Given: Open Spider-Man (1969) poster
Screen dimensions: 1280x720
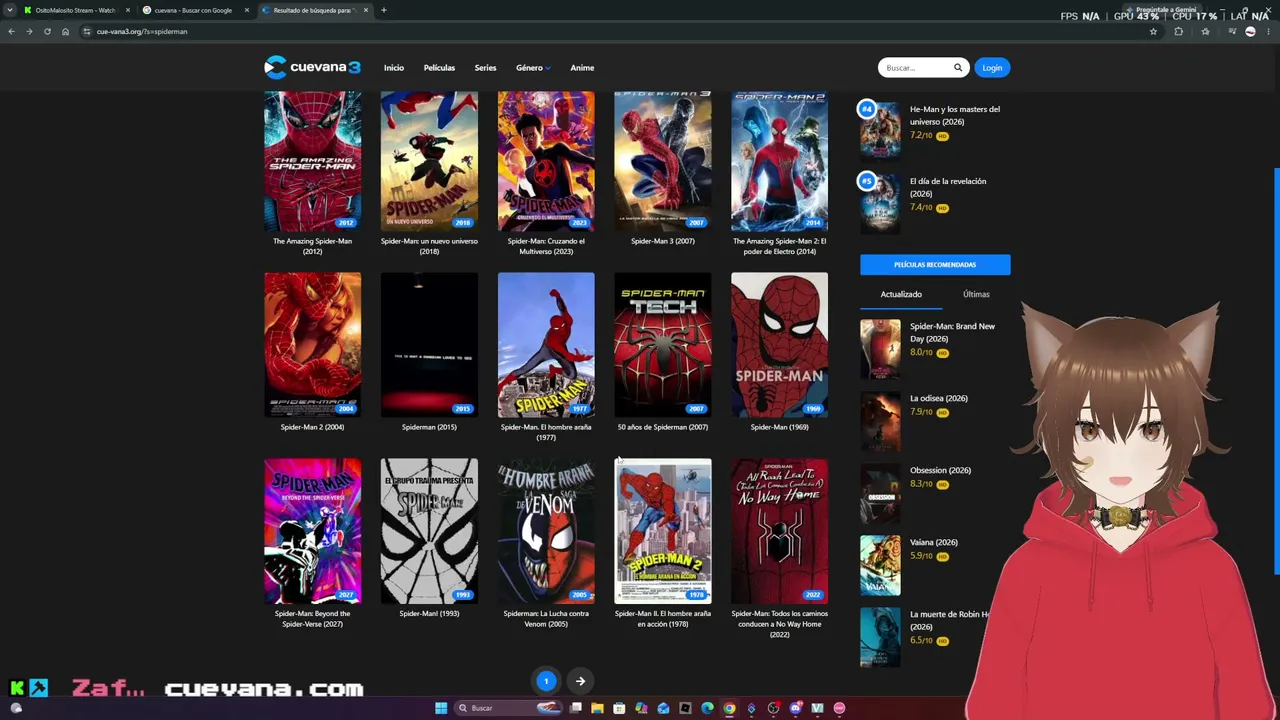Looking at the screenshot, I should click(x=779, y=345).
